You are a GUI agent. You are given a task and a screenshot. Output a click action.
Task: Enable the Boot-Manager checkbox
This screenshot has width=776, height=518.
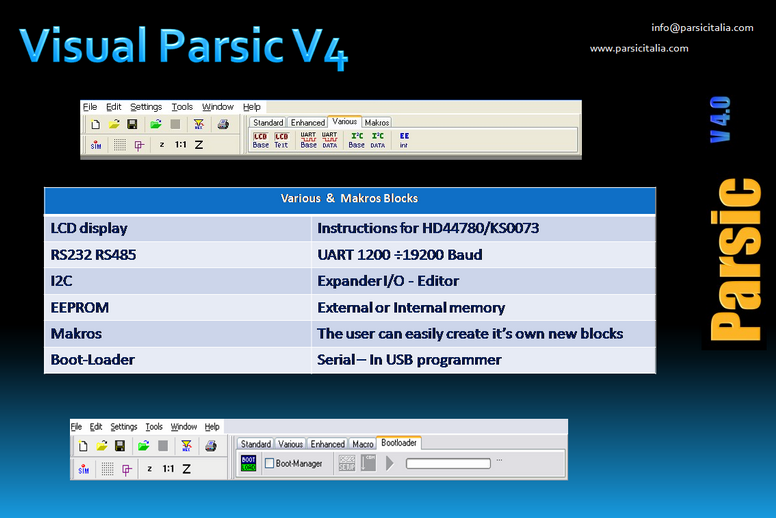pyautogui.click(x=270, y=464)
